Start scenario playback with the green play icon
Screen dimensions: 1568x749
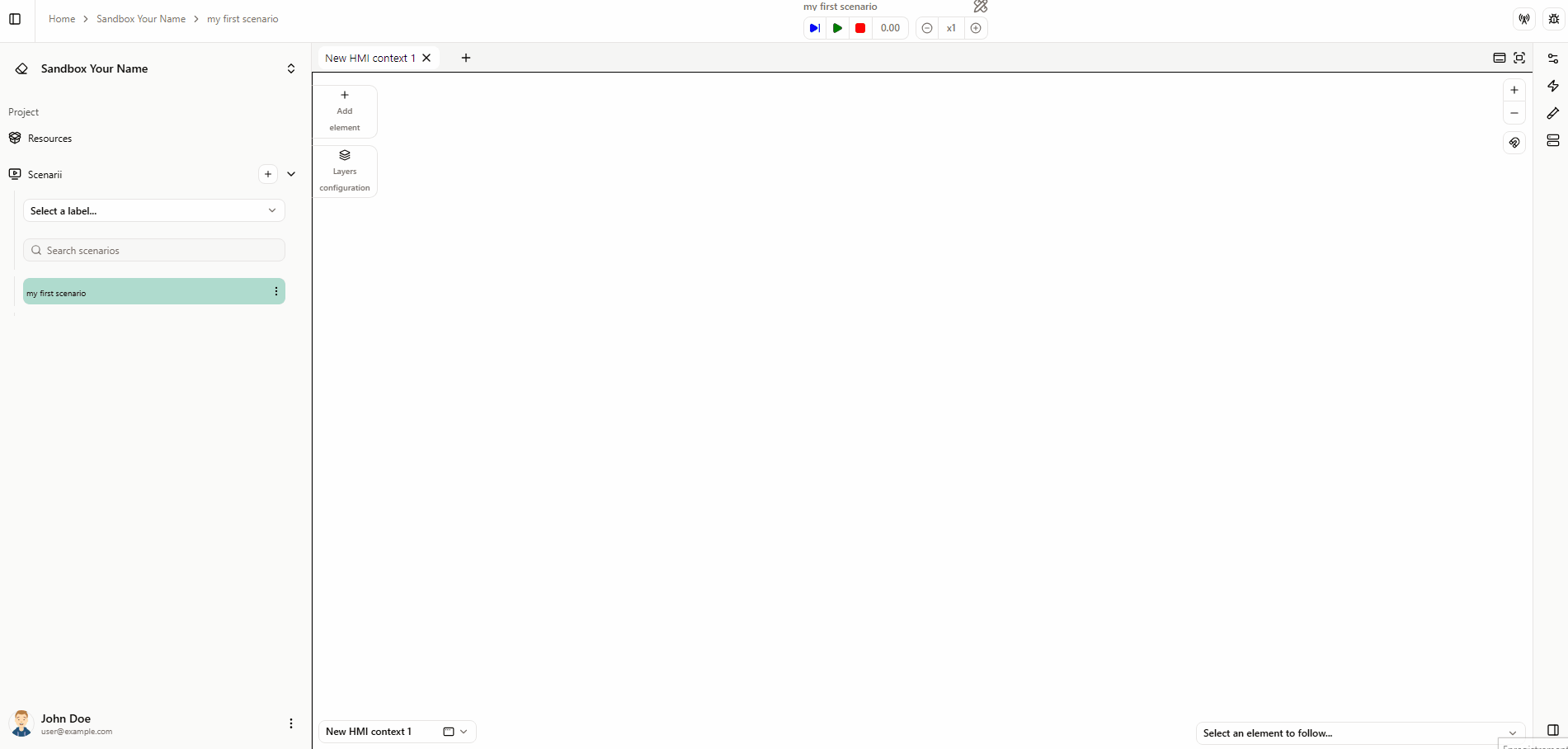(838, 28)
